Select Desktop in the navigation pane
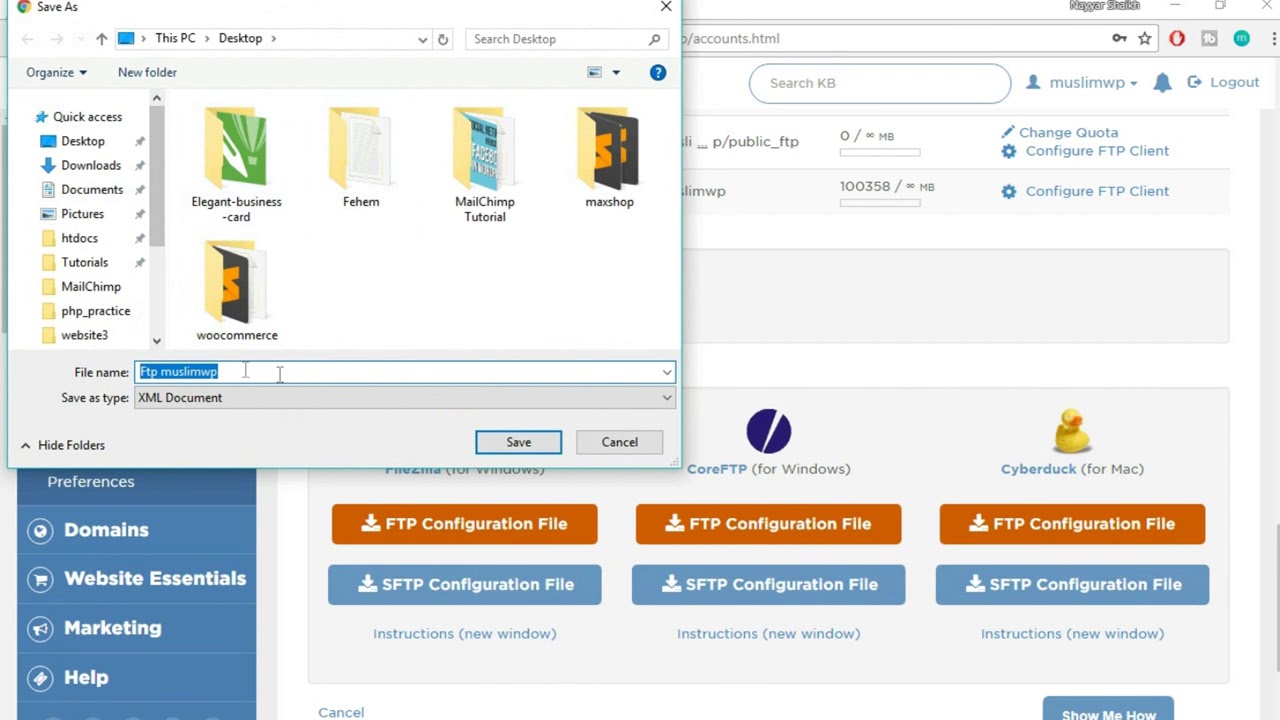The height and width of the screenshot is (720, 1280). [83, 141]
